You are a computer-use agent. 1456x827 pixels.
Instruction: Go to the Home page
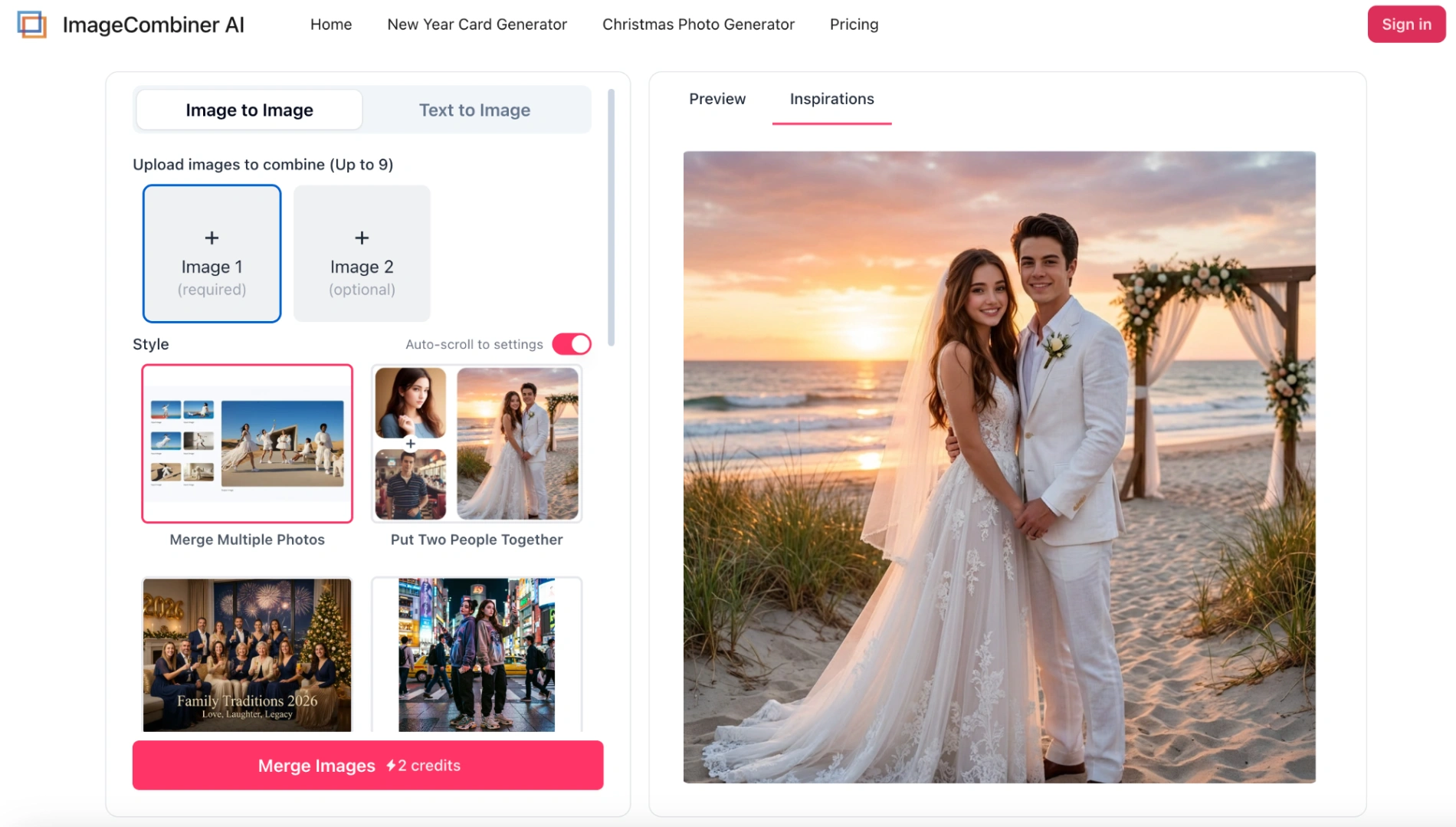click(x=331, y=25)
